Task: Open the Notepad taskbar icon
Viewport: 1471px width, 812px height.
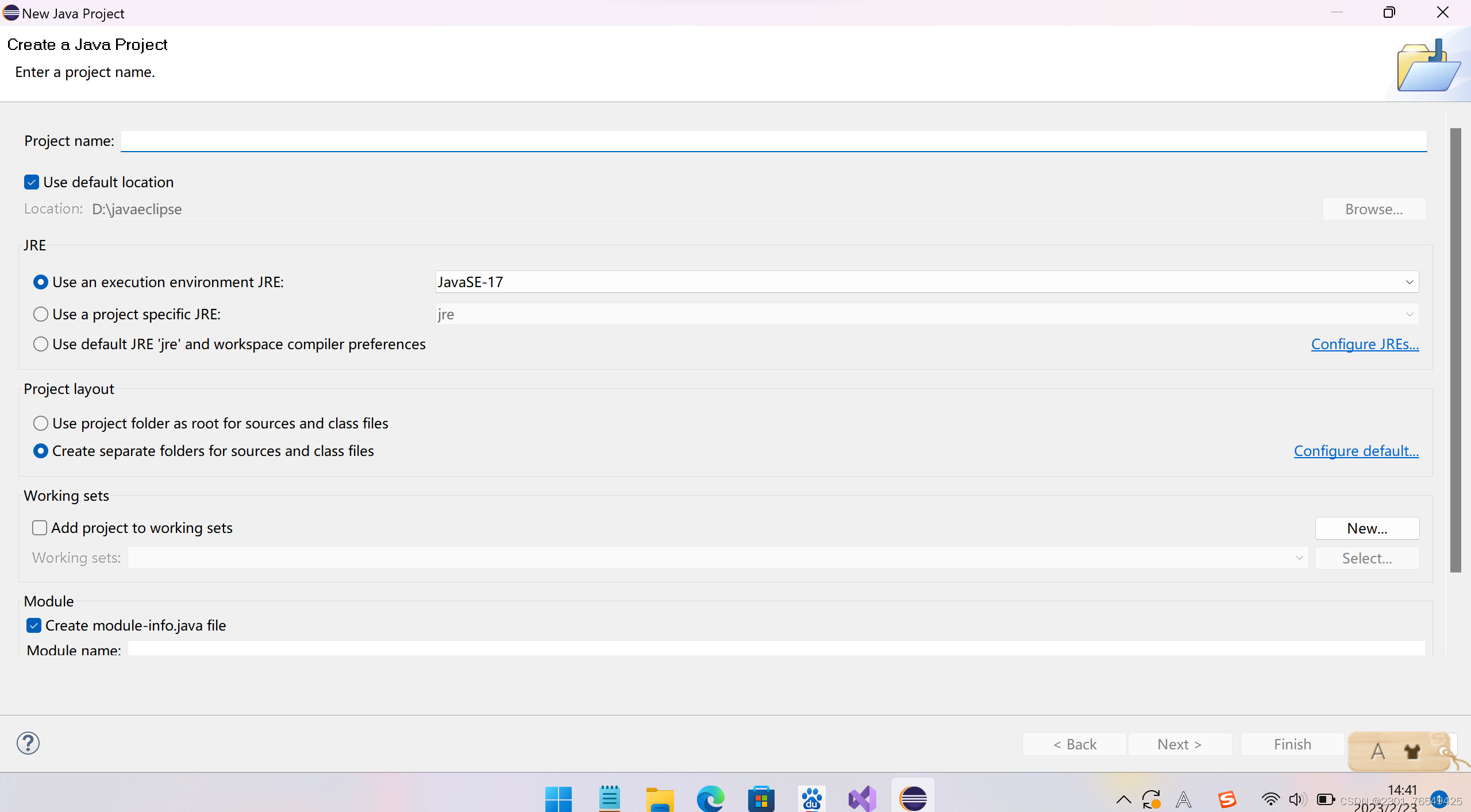Action: coord(609,798)
